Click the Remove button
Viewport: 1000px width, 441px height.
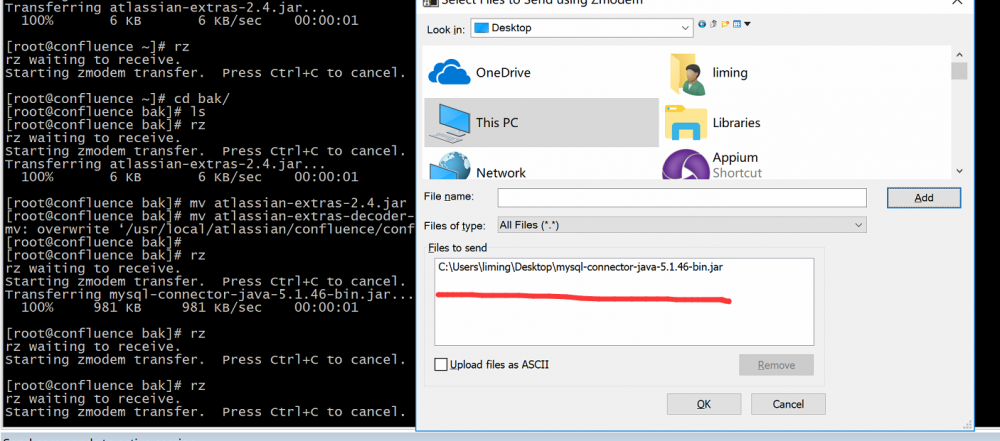pos(776,365)
